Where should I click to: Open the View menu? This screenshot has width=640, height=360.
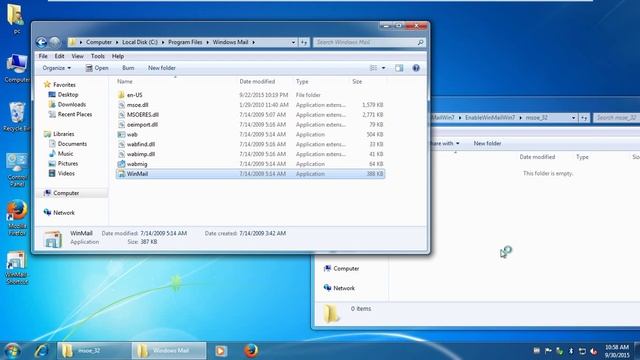77,56
